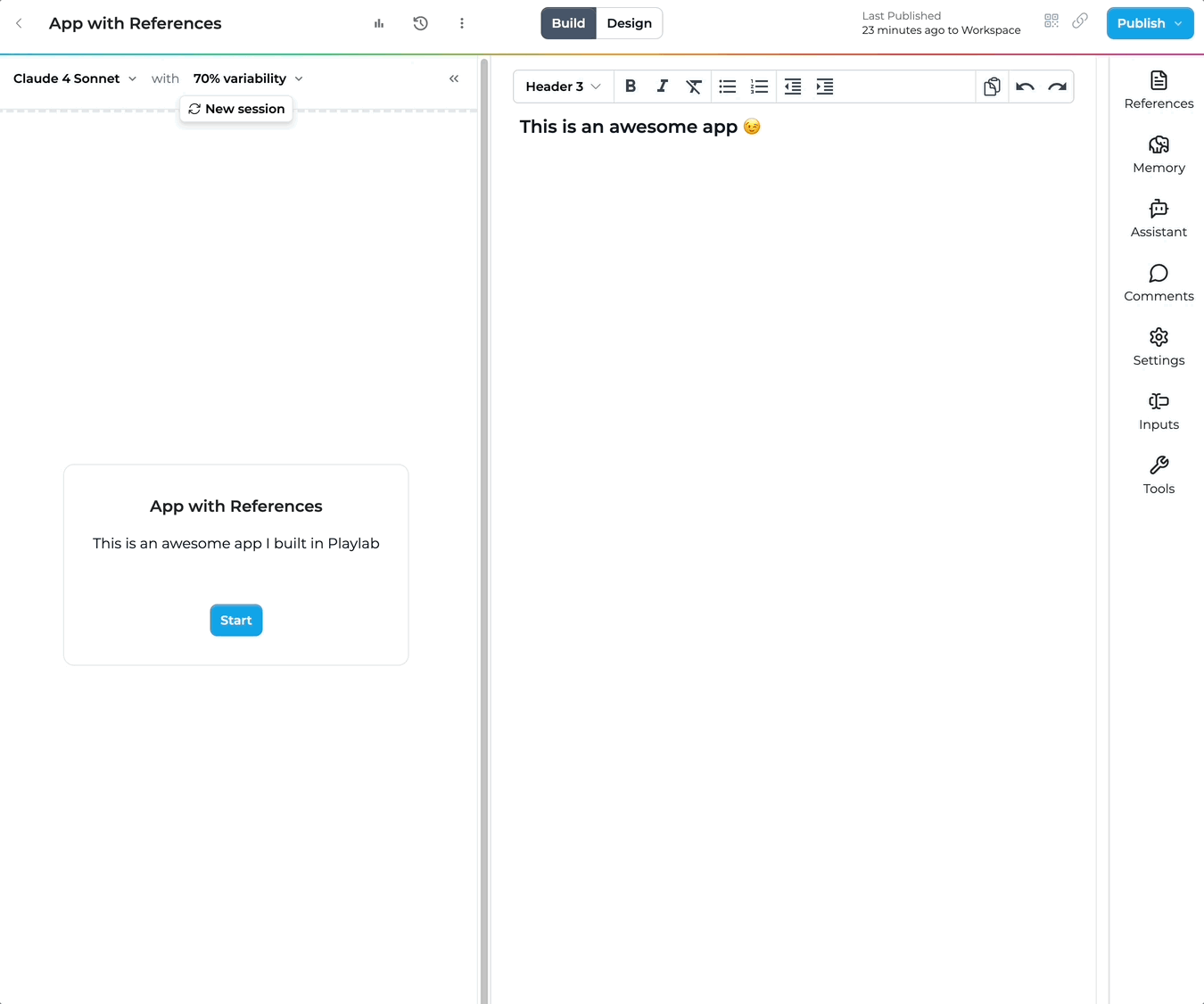Copy the app share link icon
This screenshot has height=1004, width=1204.
1080,20
